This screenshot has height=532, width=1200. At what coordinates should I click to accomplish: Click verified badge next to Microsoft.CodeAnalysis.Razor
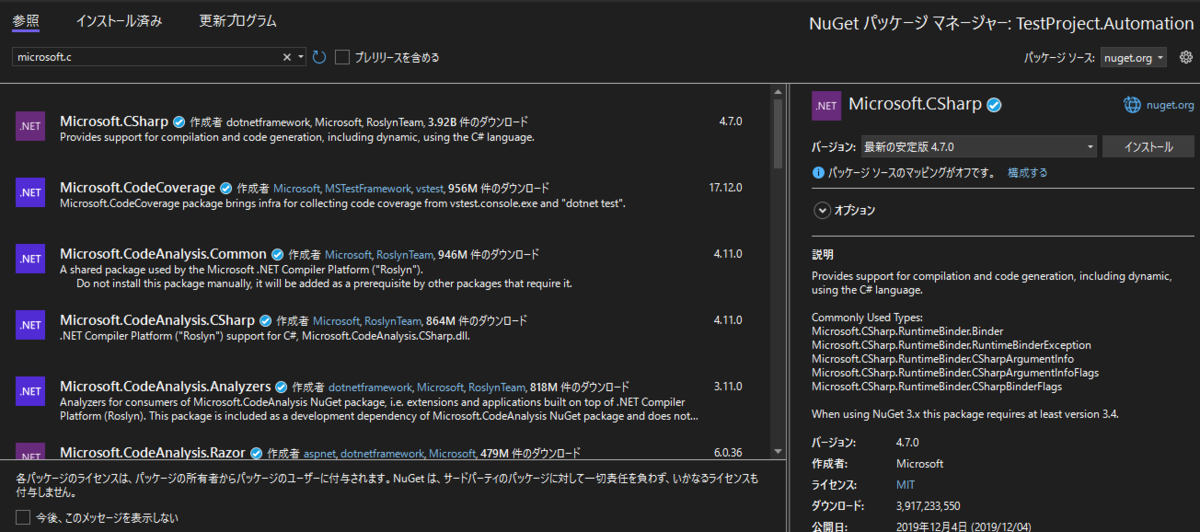[x=256, y=453]
